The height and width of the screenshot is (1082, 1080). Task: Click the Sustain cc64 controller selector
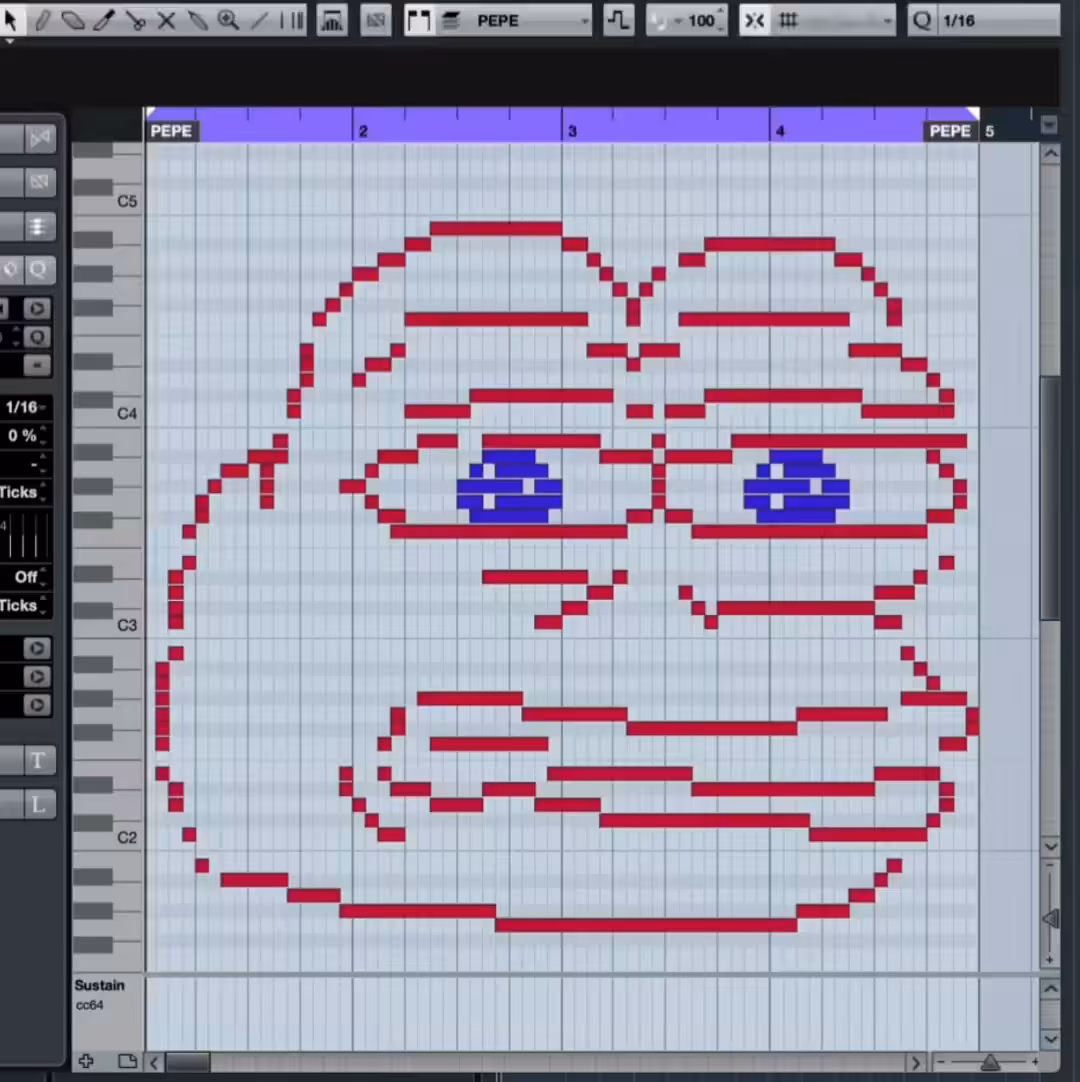(100, 994)
